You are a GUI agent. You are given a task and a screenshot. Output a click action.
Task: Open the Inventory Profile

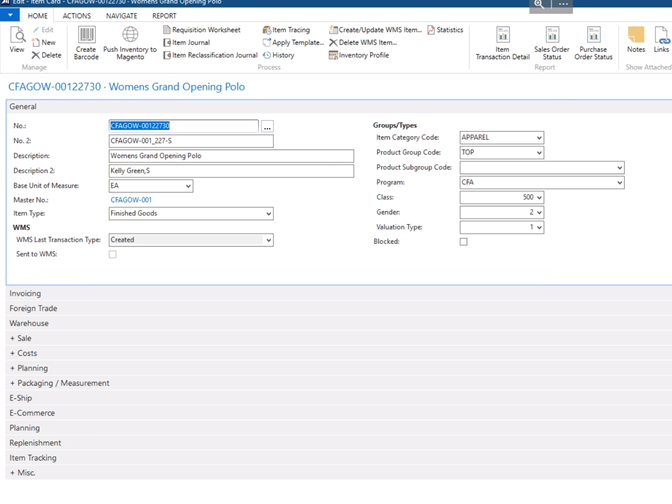coord(359,55)
